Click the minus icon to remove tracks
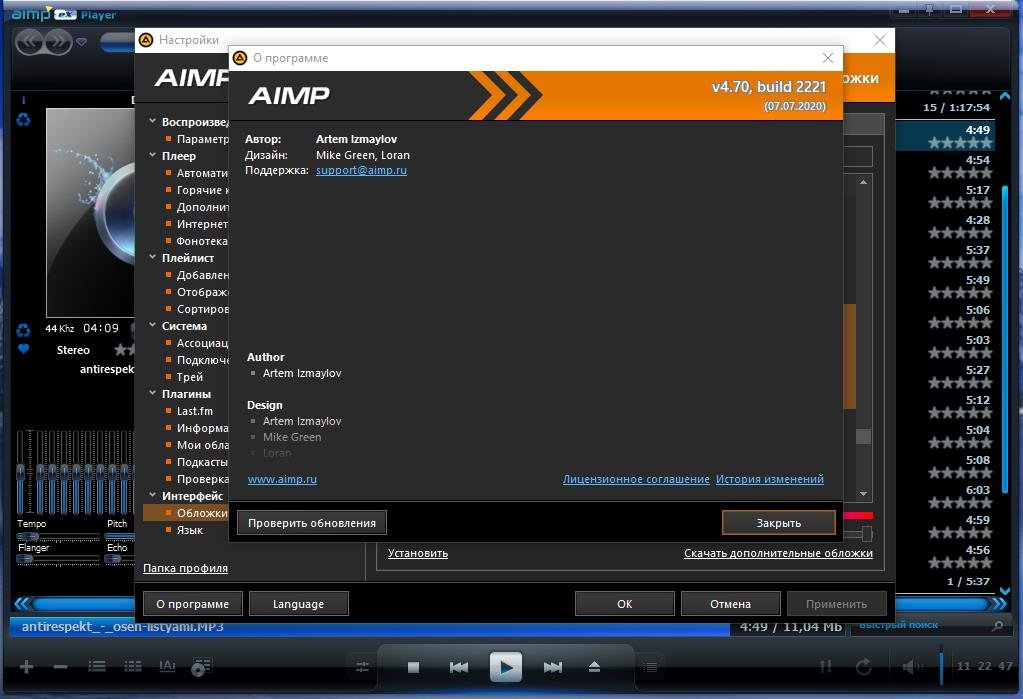Image resolution: width=1023 pixels, height=699 pixels. (60, 667)
